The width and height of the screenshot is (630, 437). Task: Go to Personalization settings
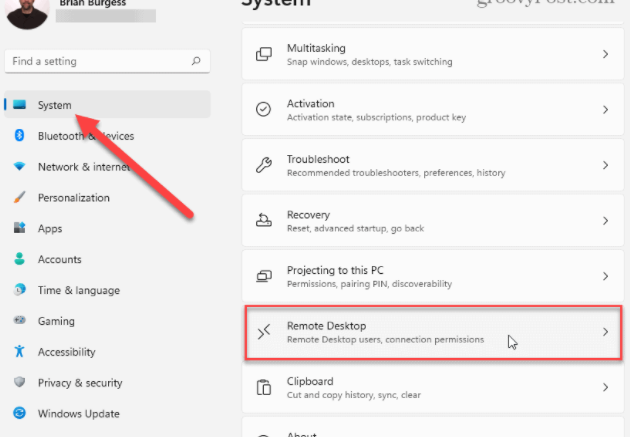point(73,198)
